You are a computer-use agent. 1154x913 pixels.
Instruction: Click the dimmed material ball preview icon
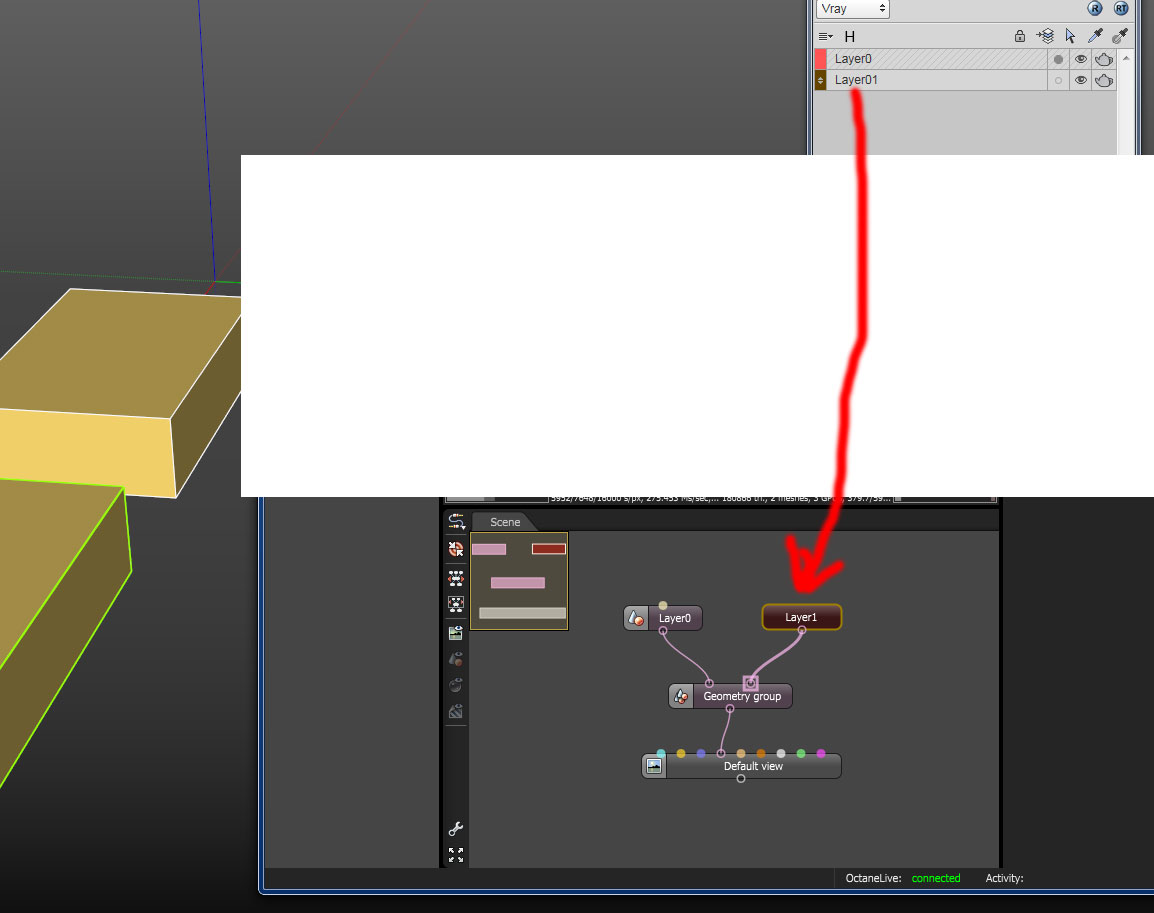point(456,685)
